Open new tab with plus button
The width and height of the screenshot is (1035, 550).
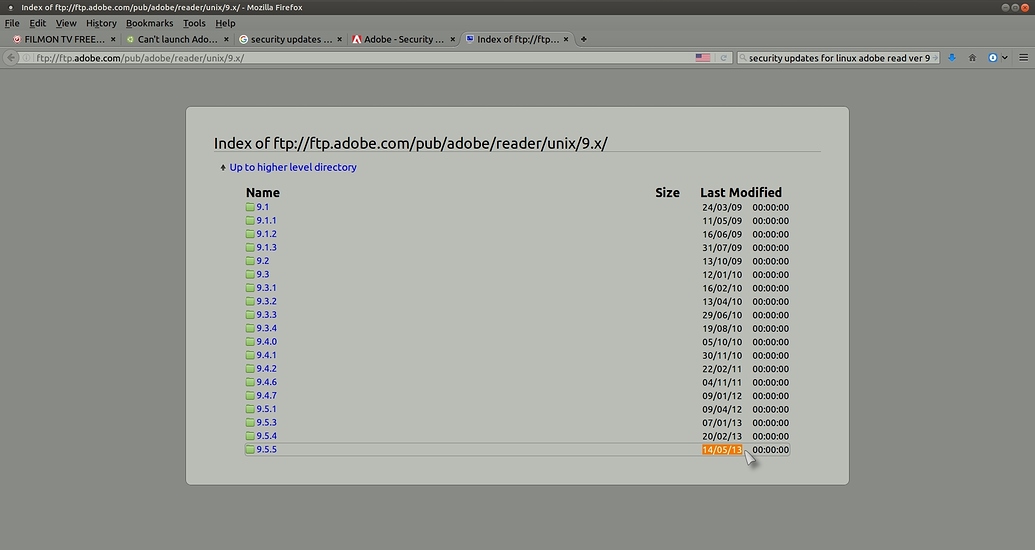pyautogui.click(x=584, y=40)
